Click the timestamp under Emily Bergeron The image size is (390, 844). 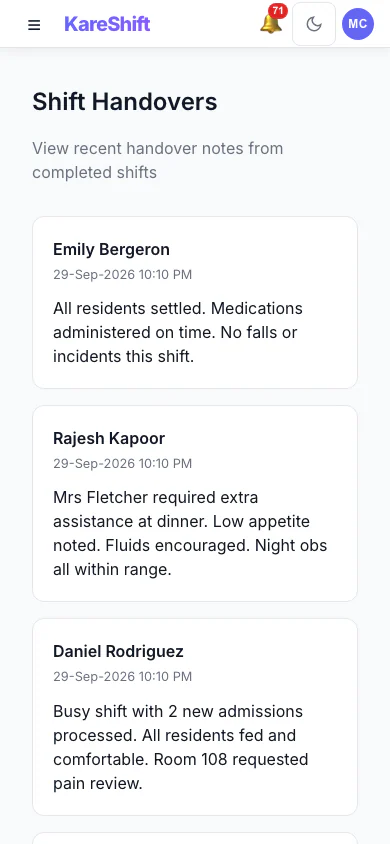[x=123, y=275]
